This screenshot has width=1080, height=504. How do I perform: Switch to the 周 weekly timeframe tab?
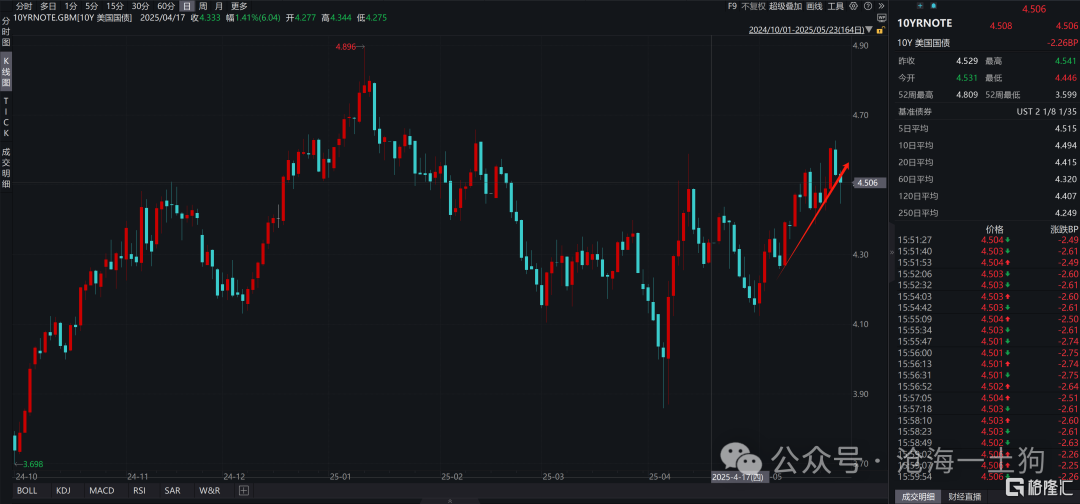pyautogui.click(x=203, y=6)
